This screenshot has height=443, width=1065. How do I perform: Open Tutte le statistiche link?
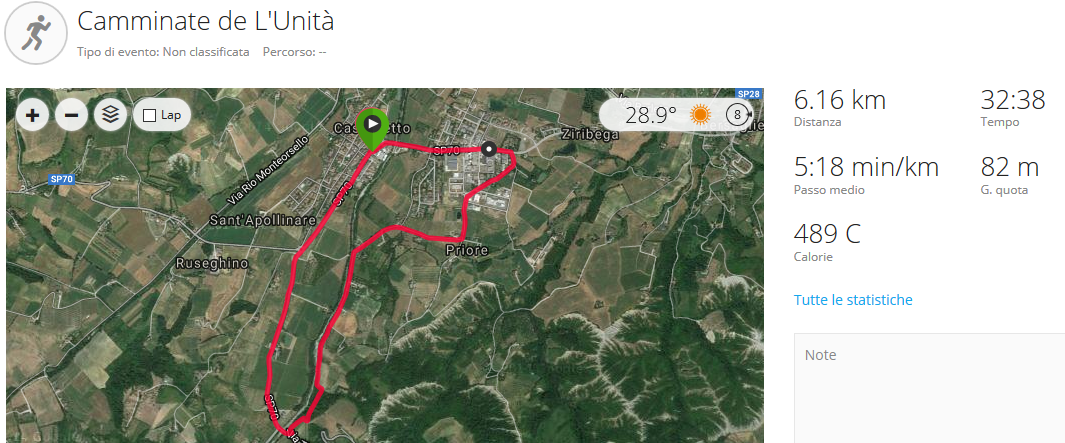[853, 300]
